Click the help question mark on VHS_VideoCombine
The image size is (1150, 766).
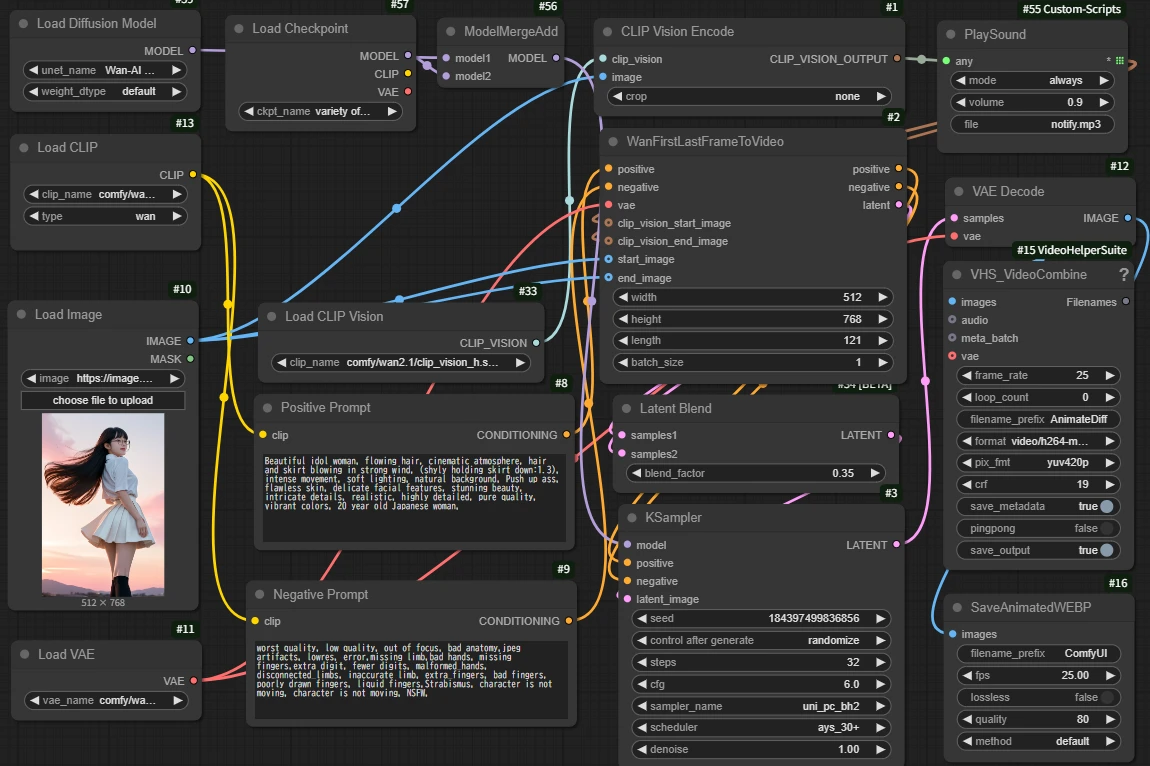pos(1124,275)
